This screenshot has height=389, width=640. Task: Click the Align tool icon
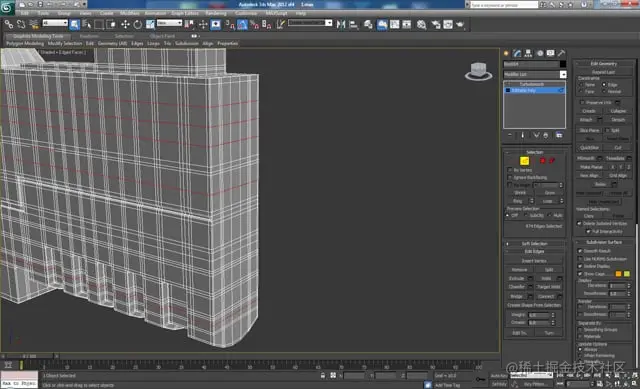(x=353, y=25)
